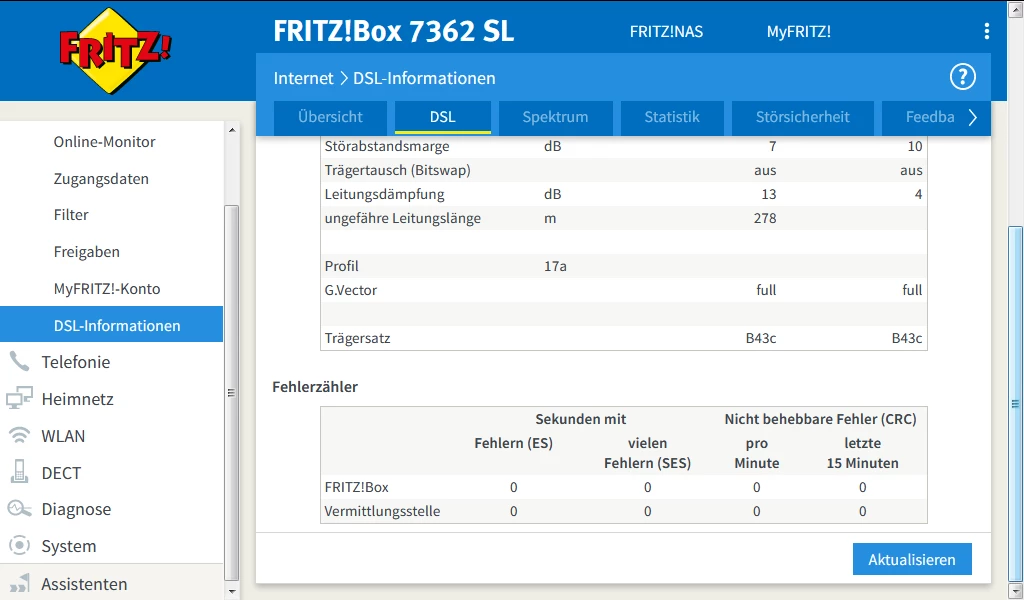
Task: Switch to the Statistik tab
Action: pos(671,117)
